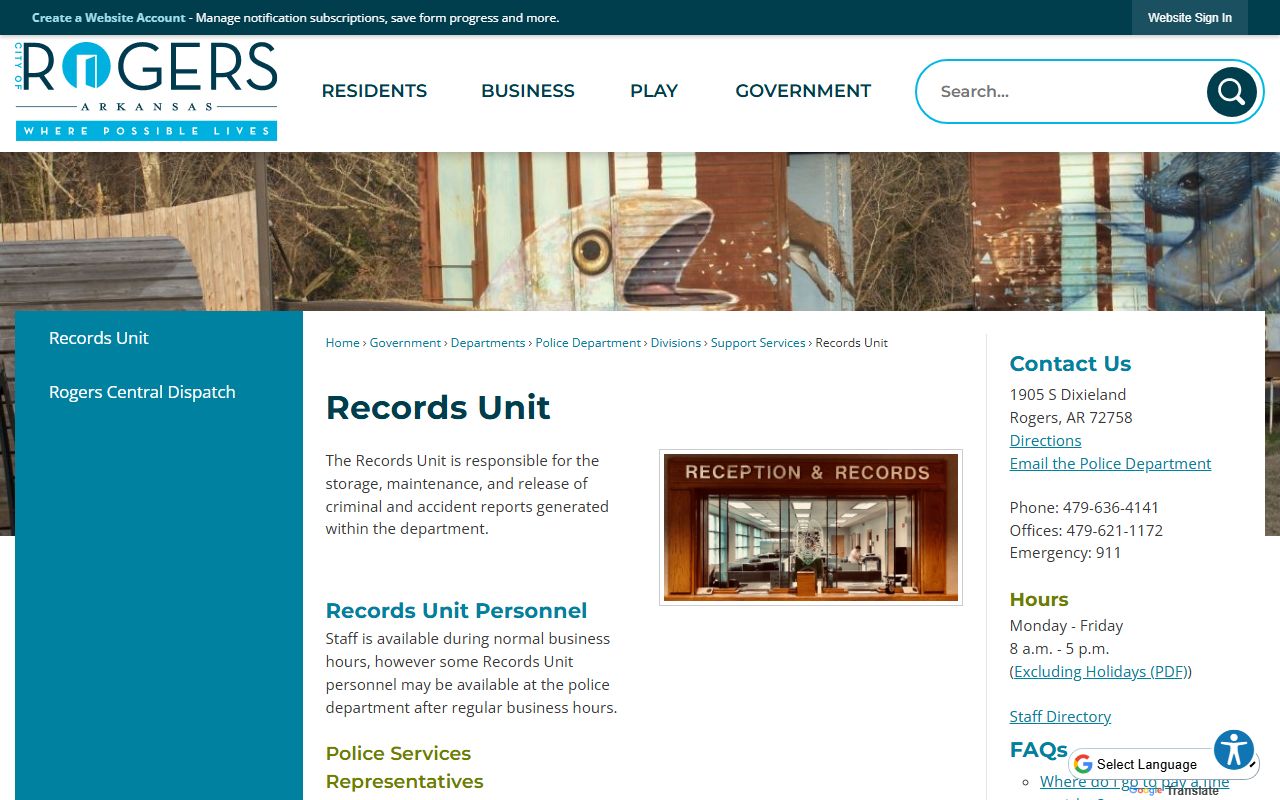This screenshot has height=800, width=1280.
Task: Open the Residents menu
Action: (x=374, y=91)
